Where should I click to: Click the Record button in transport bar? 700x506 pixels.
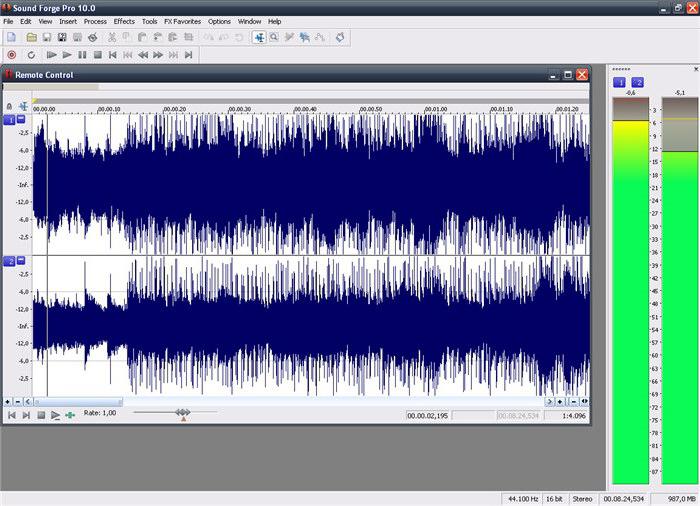point(11,54)
